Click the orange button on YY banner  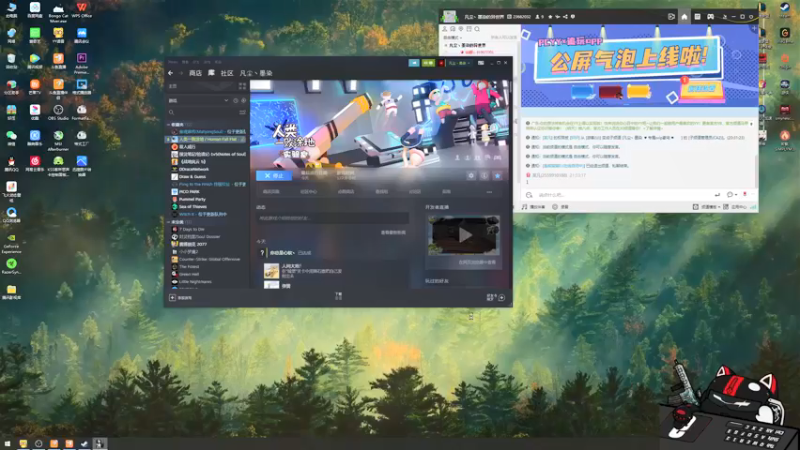click(x=702, y=89)
